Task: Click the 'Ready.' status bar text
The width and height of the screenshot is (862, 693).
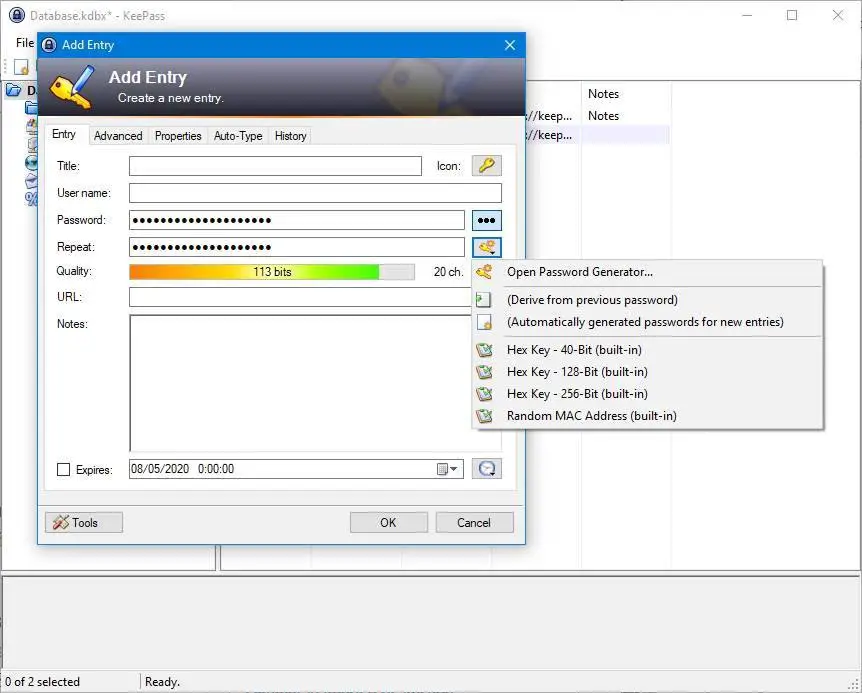Action: click(162, 681)
